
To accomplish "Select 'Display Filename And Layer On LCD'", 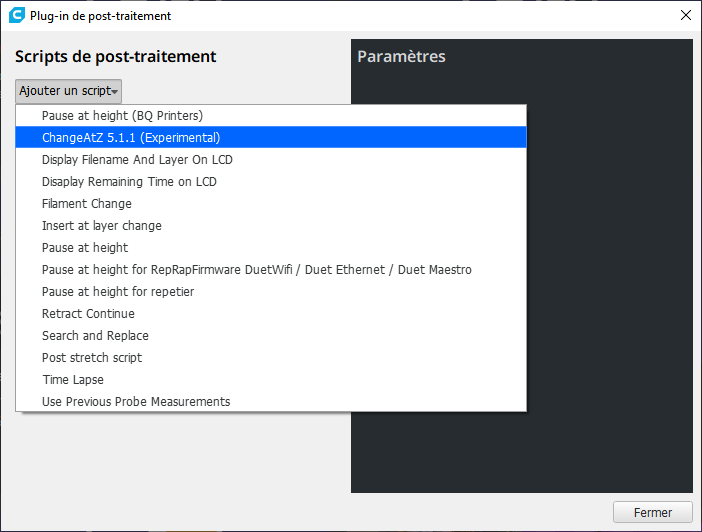I will point(137,160).
